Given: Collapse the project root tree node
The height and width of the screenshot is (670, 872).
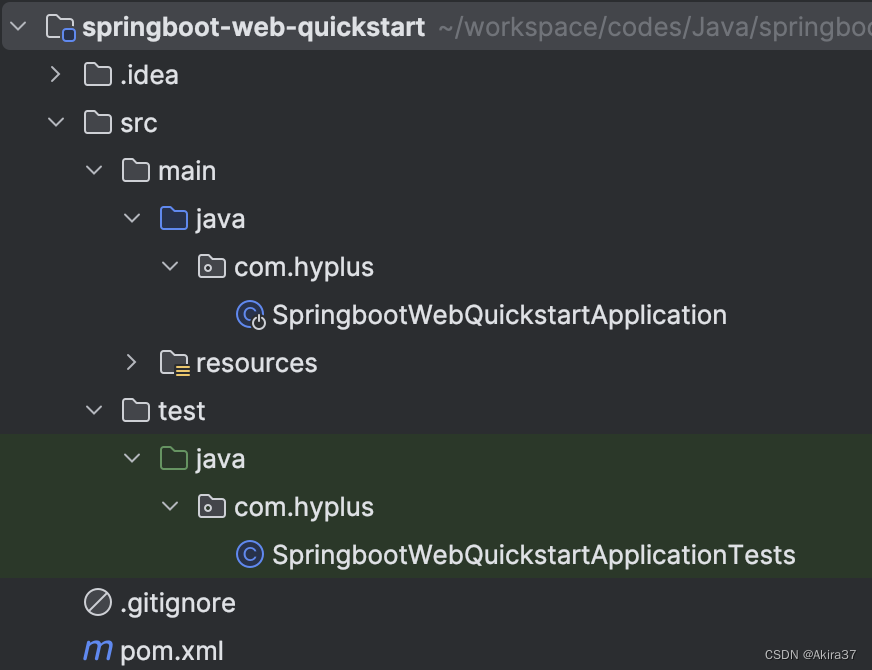Looking at the screenshot, I should pos(20,27).
